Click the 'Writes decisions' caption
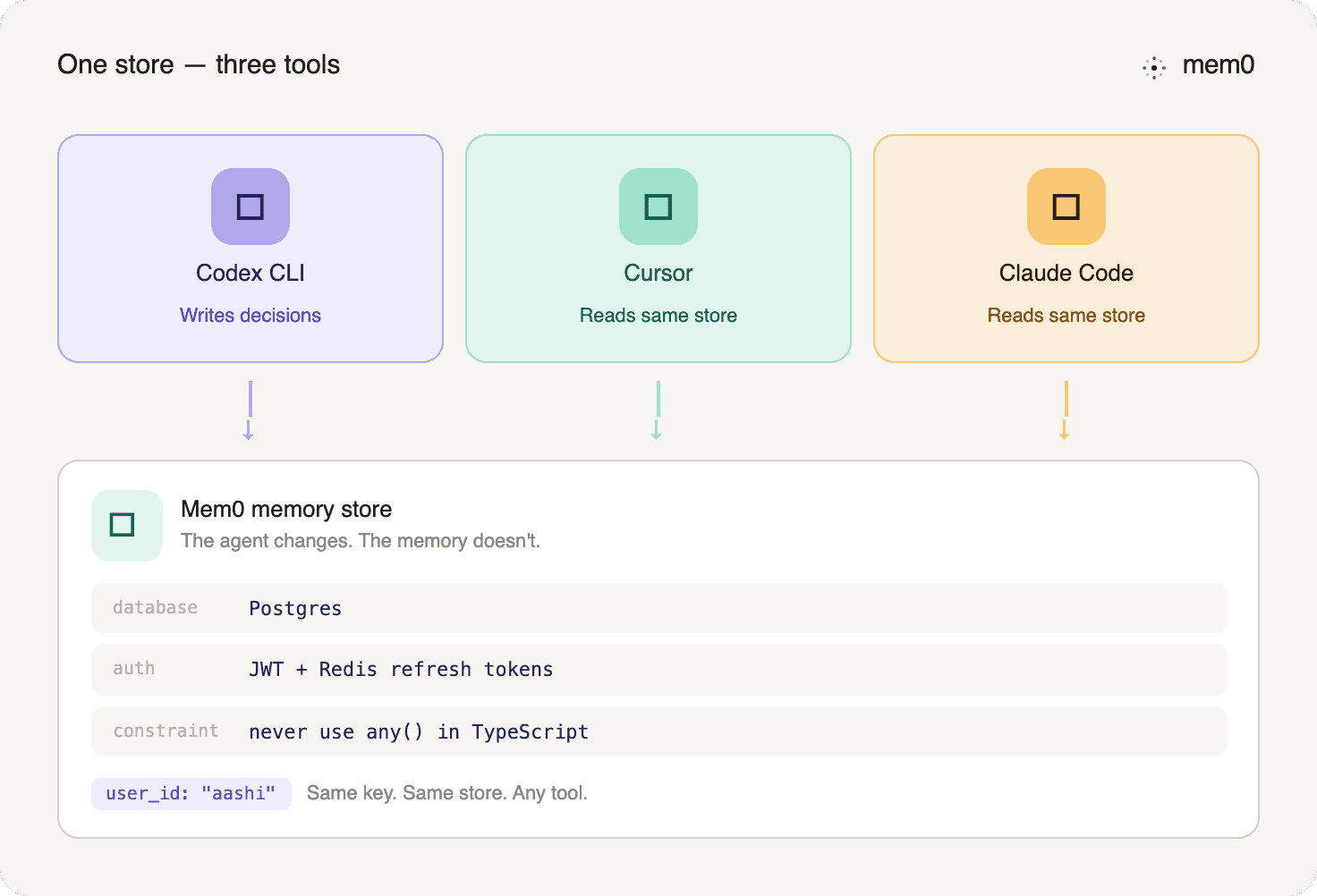Screen dimensions: 1317x896 (251, 316)
